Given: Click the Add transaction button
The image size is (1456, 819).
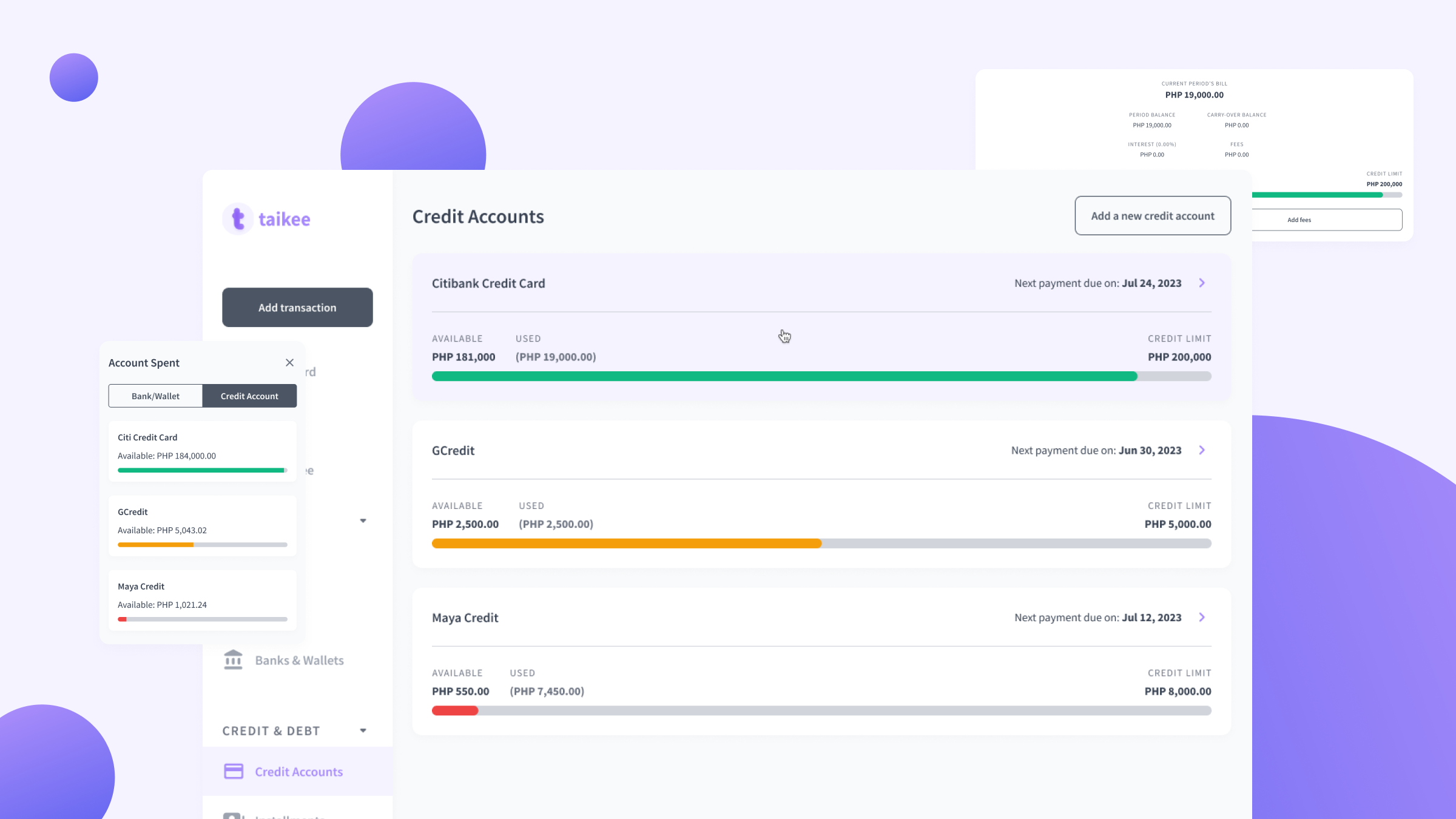Looking at the screenshot, I should (x=297, y=308).
